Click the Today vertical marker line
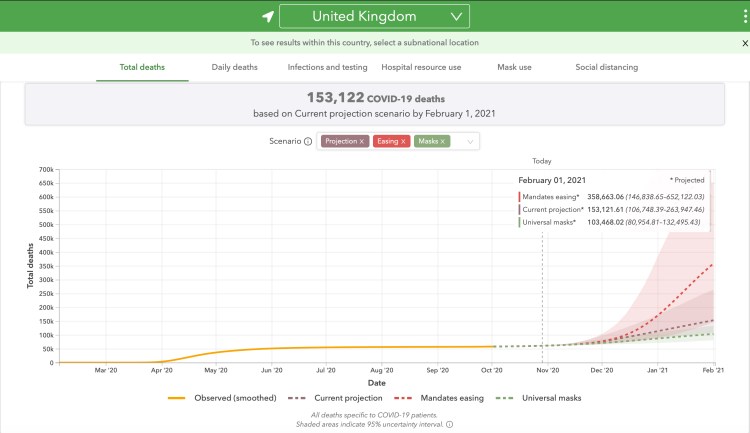This screenshot has height=433, width=750. click(x=542, y=260)
